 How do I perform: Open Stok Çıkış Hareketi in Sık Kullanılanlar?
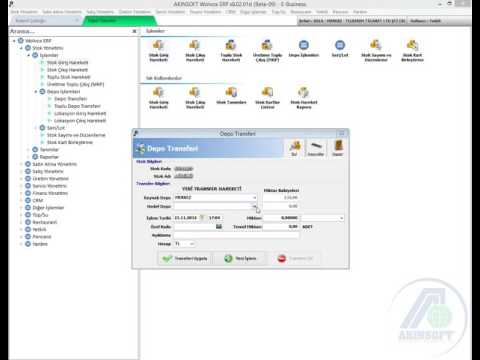point(195,98)
